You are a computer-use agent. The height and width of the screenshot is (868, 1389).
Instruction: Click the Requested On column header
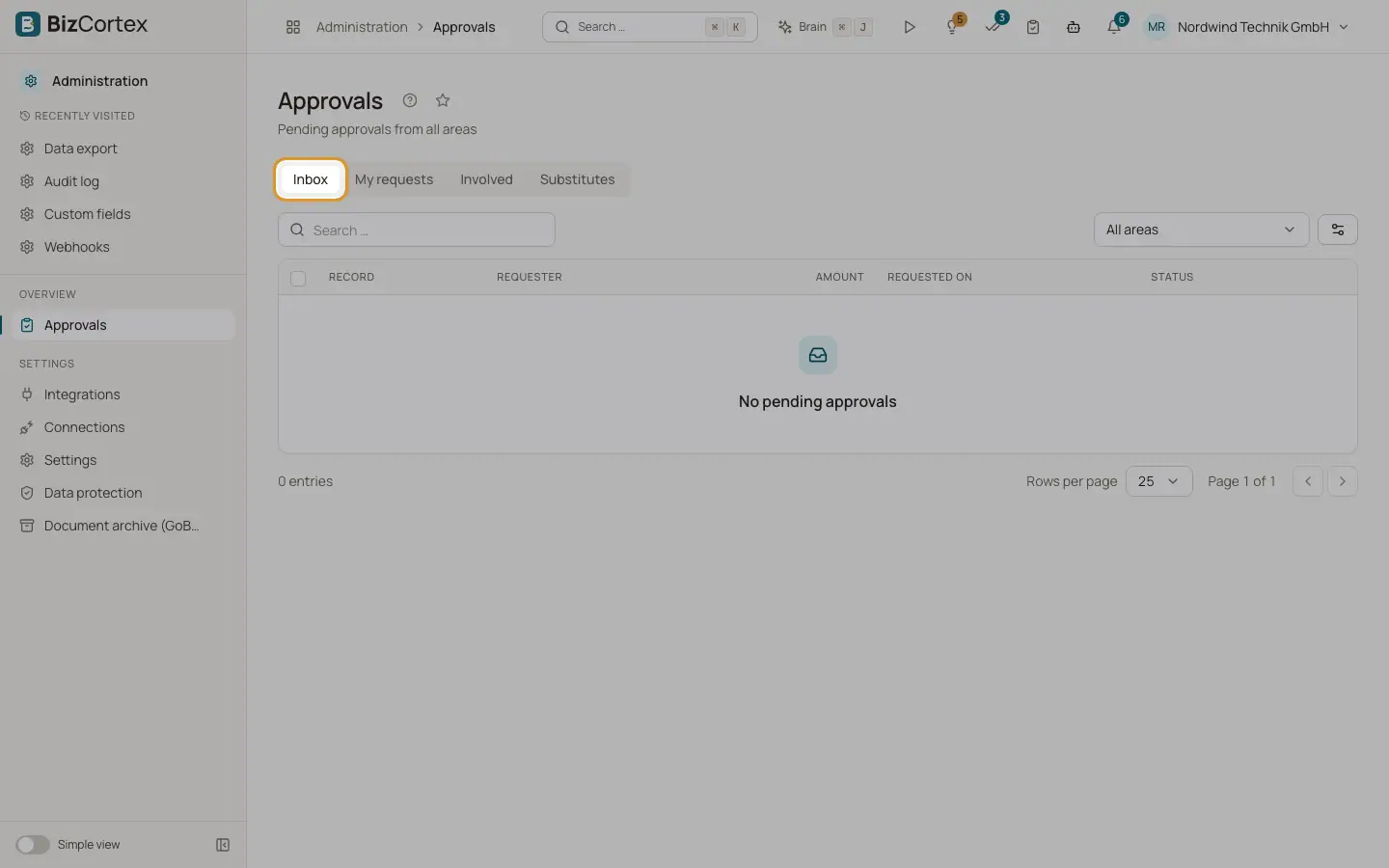click(x=930, y=277)
